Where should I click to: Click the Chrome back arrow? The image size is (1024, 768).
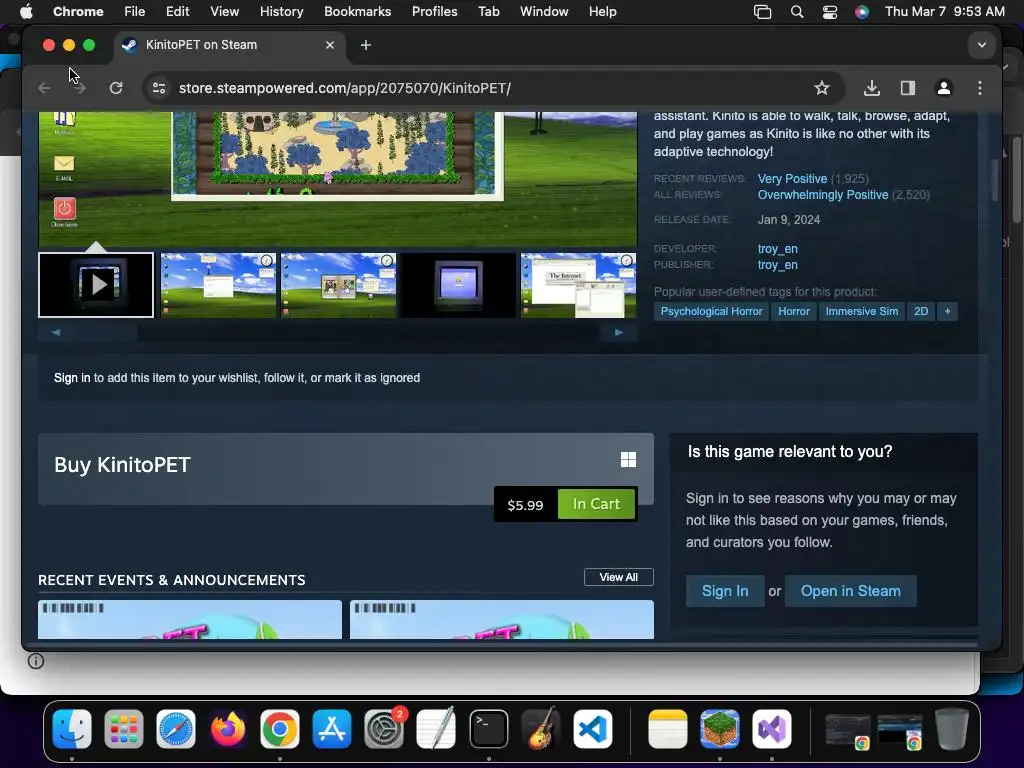tap(44, 88)
